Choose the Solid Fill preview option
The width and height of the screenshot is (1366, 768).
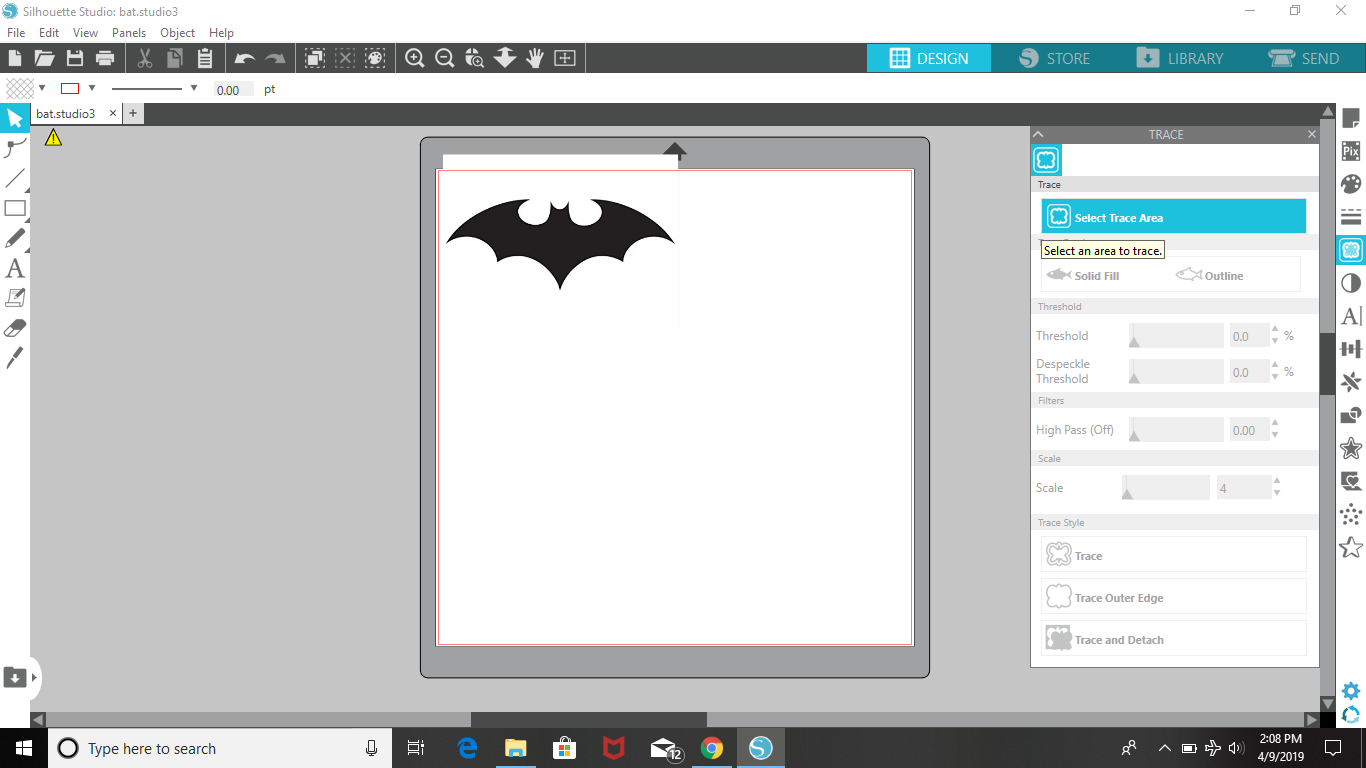(1083, 275)
